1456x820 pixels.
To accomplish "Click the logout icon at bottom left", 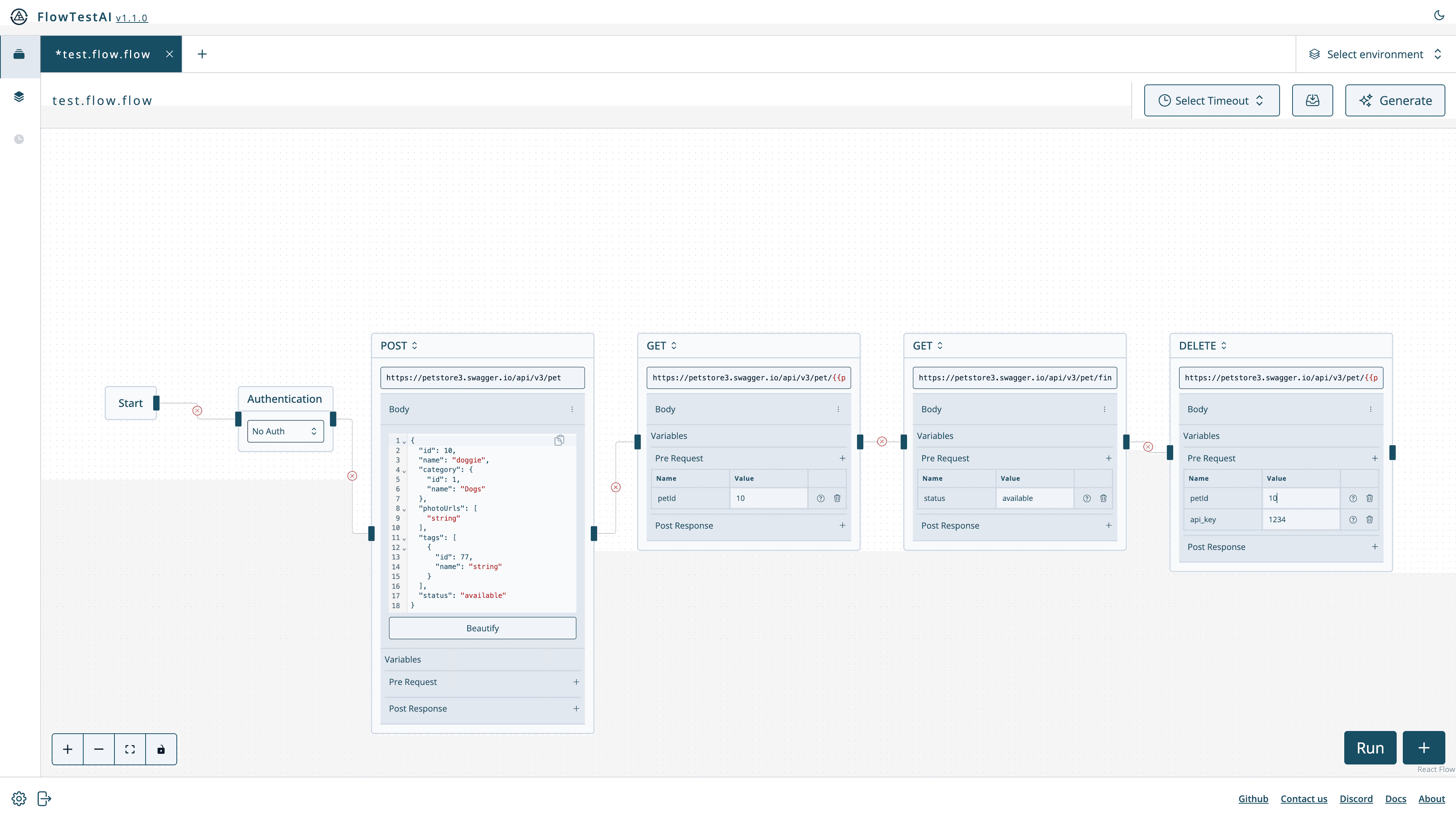I will point(44,798).
